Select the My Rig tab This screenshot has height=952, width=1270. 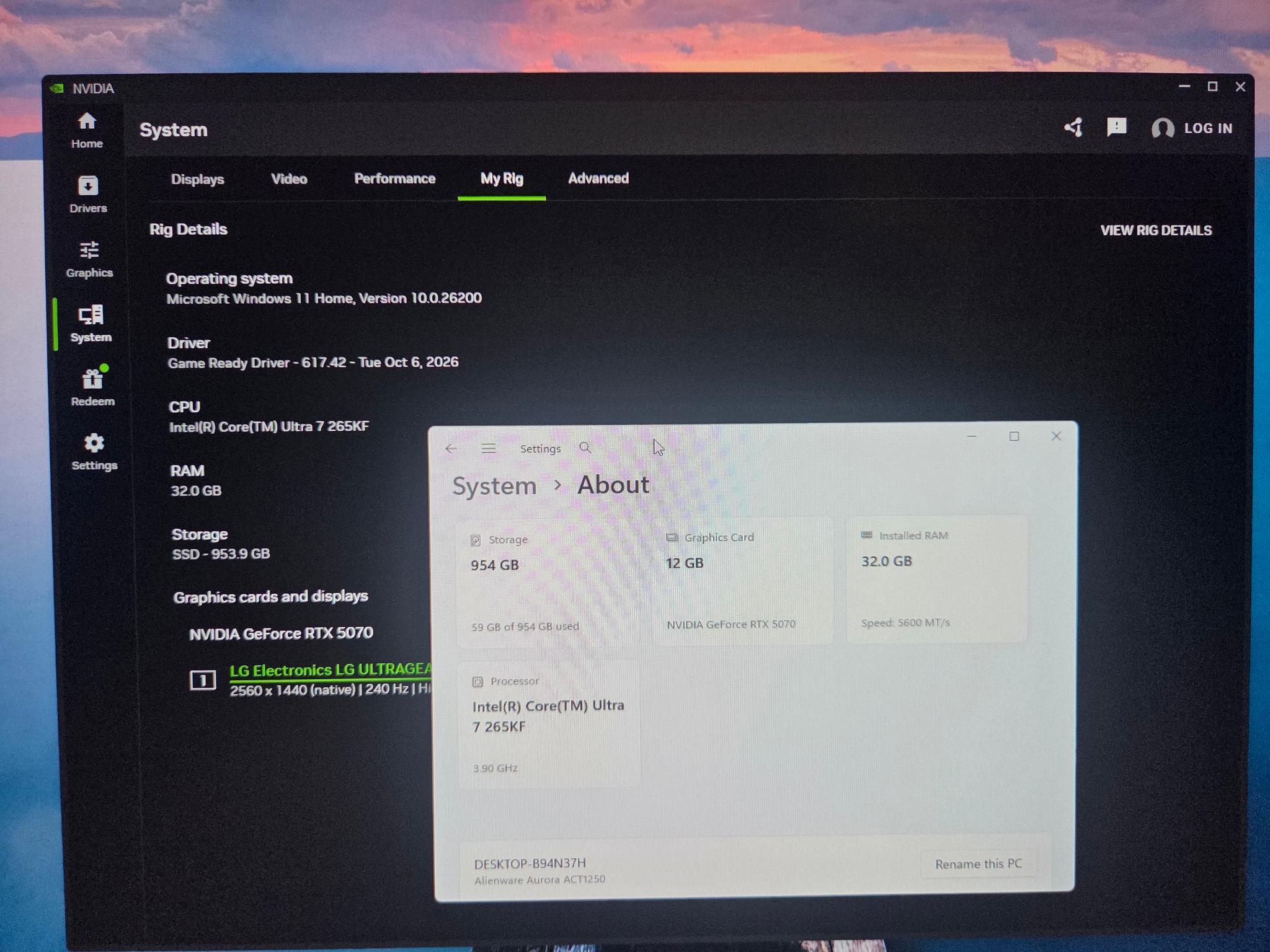click(502, 178)
